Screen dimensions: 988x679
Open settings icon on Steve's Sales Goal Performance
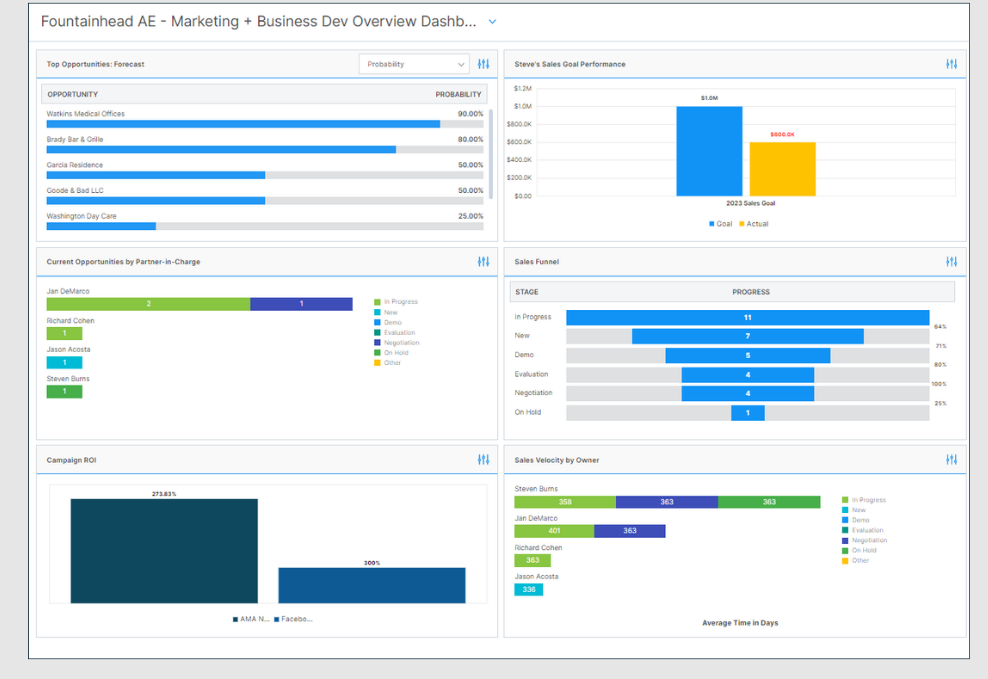tap(951, 64)
